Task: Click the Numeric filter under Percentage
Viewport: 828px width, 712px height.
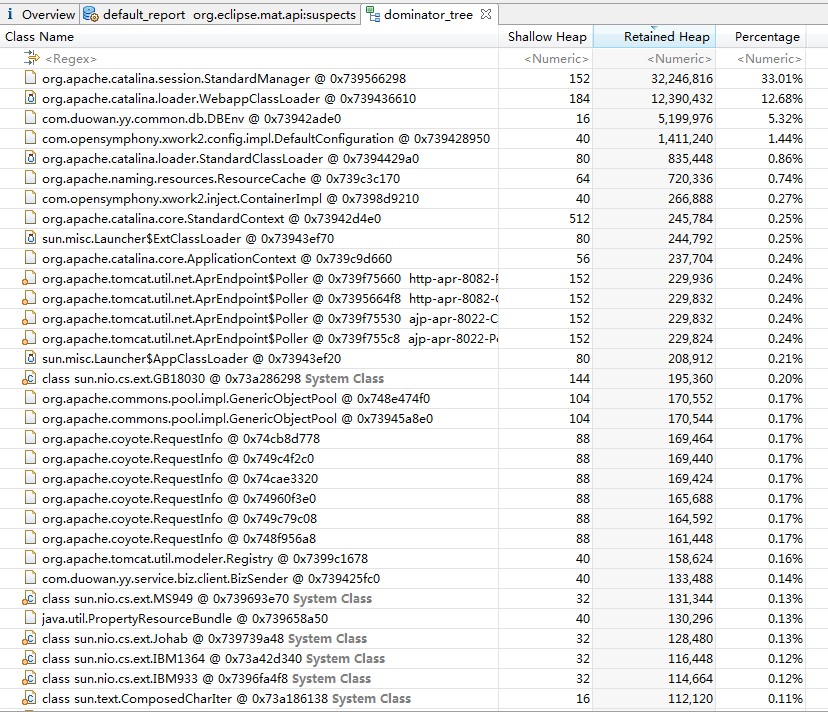Action: click(x=769, y=59)
